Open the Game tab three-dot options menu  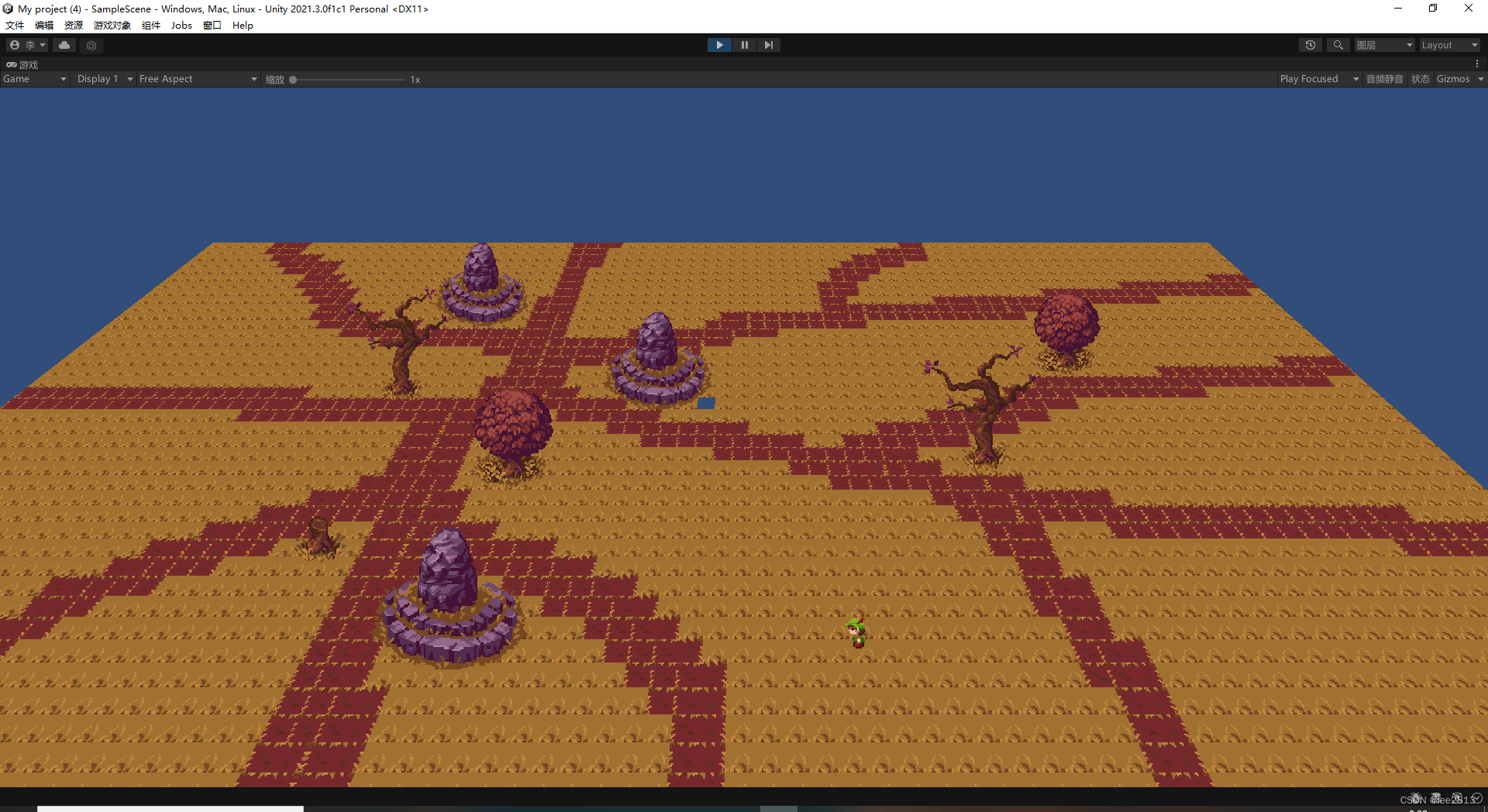pyautogui.click(x=1477, y=64)
